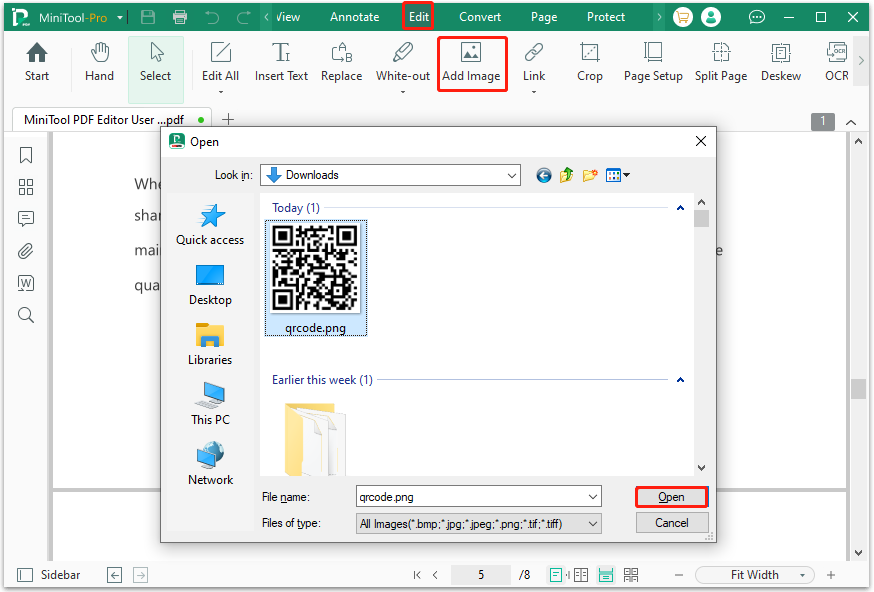Expand the Look in Downloads dropdown
Screen dimensions: 874x592
pos(512,175)
